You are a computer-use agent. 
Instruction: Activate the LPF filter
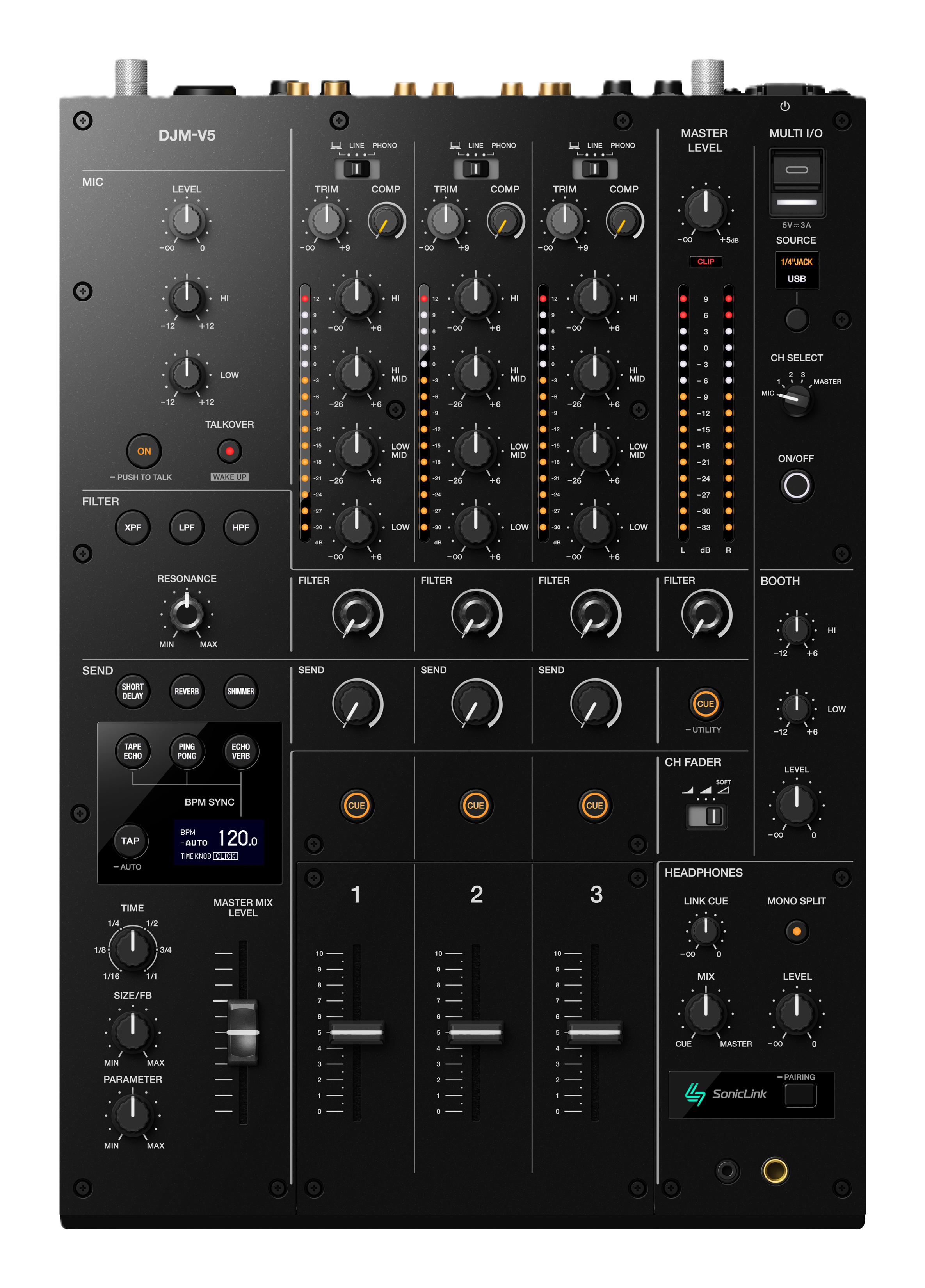(186, 527)
